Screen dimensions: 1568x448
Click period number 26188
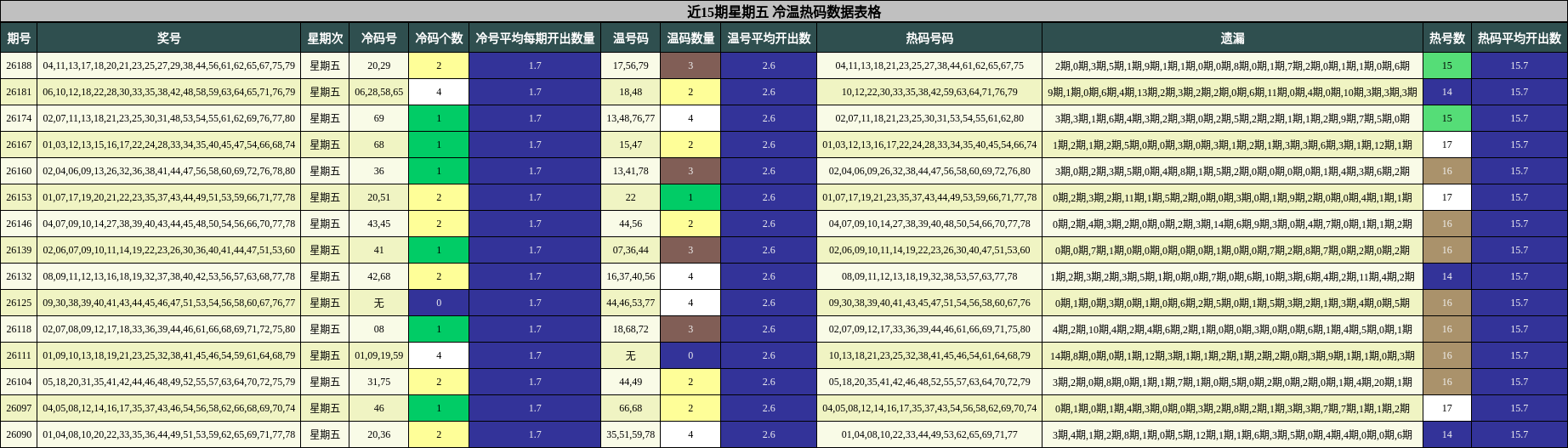pos(19,65)
